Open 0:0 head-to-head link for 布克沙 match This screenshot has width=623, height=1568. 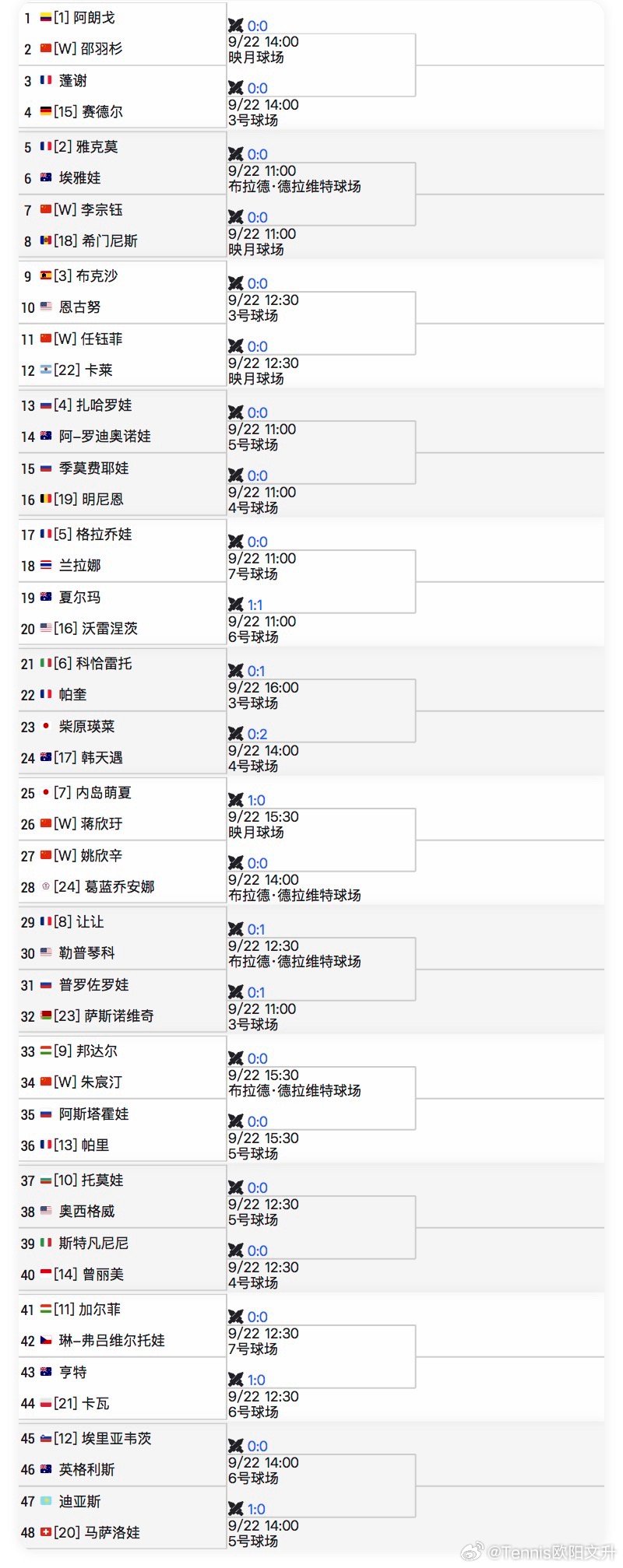click(258, 283)
